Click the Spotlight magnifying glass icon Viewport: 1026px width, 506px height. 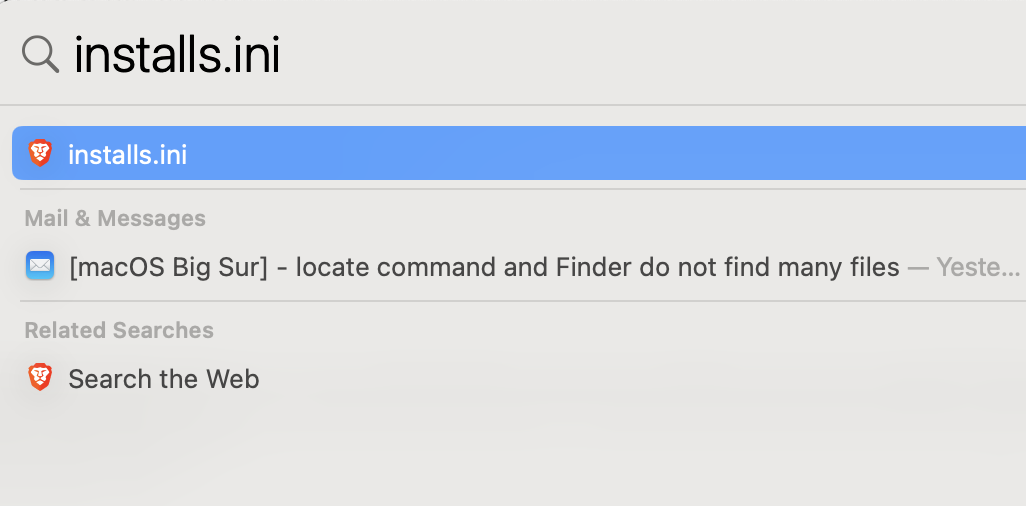point(40,54)
